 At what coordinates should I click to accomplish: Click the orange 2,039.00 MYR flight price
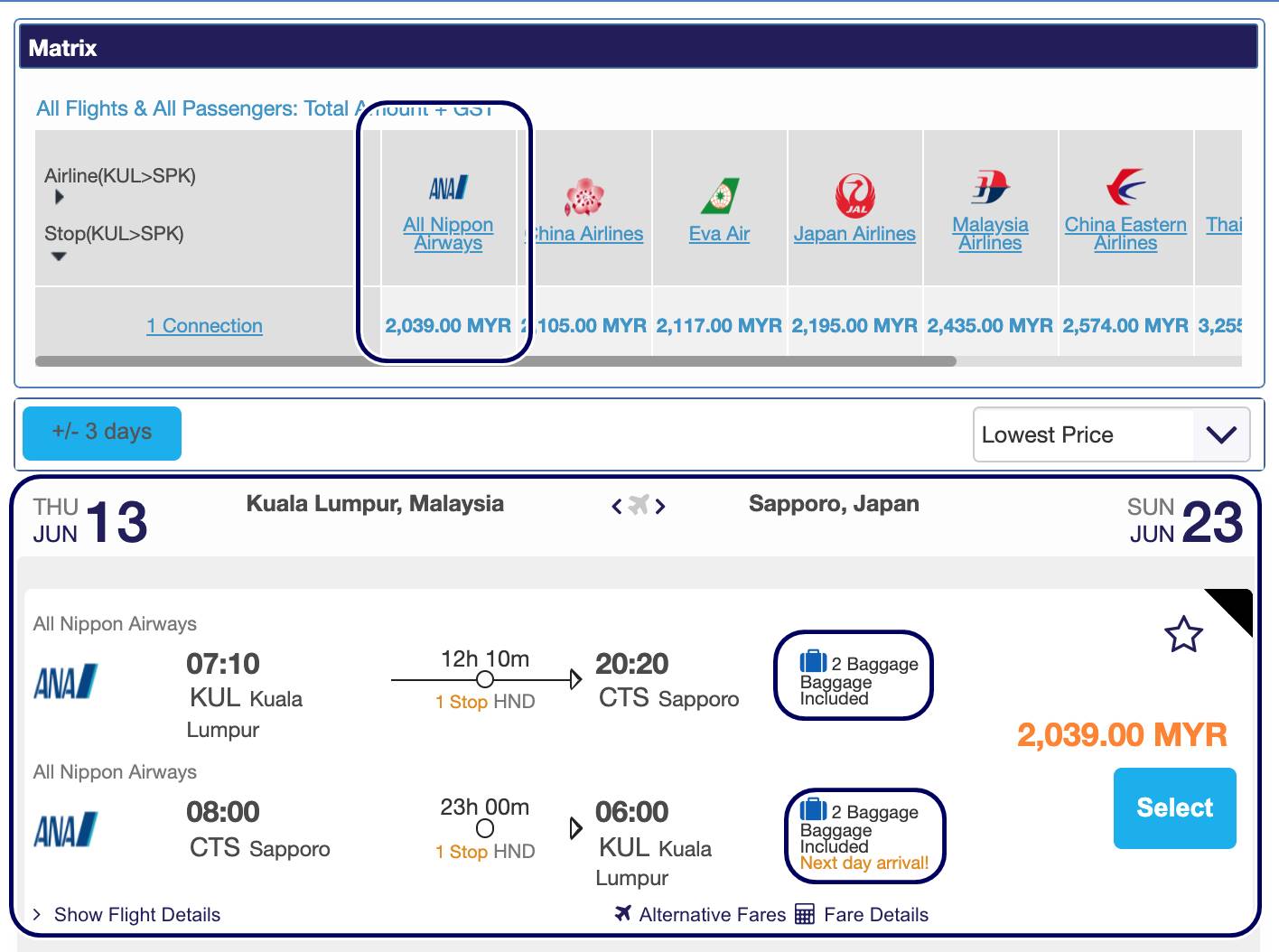1122,735
